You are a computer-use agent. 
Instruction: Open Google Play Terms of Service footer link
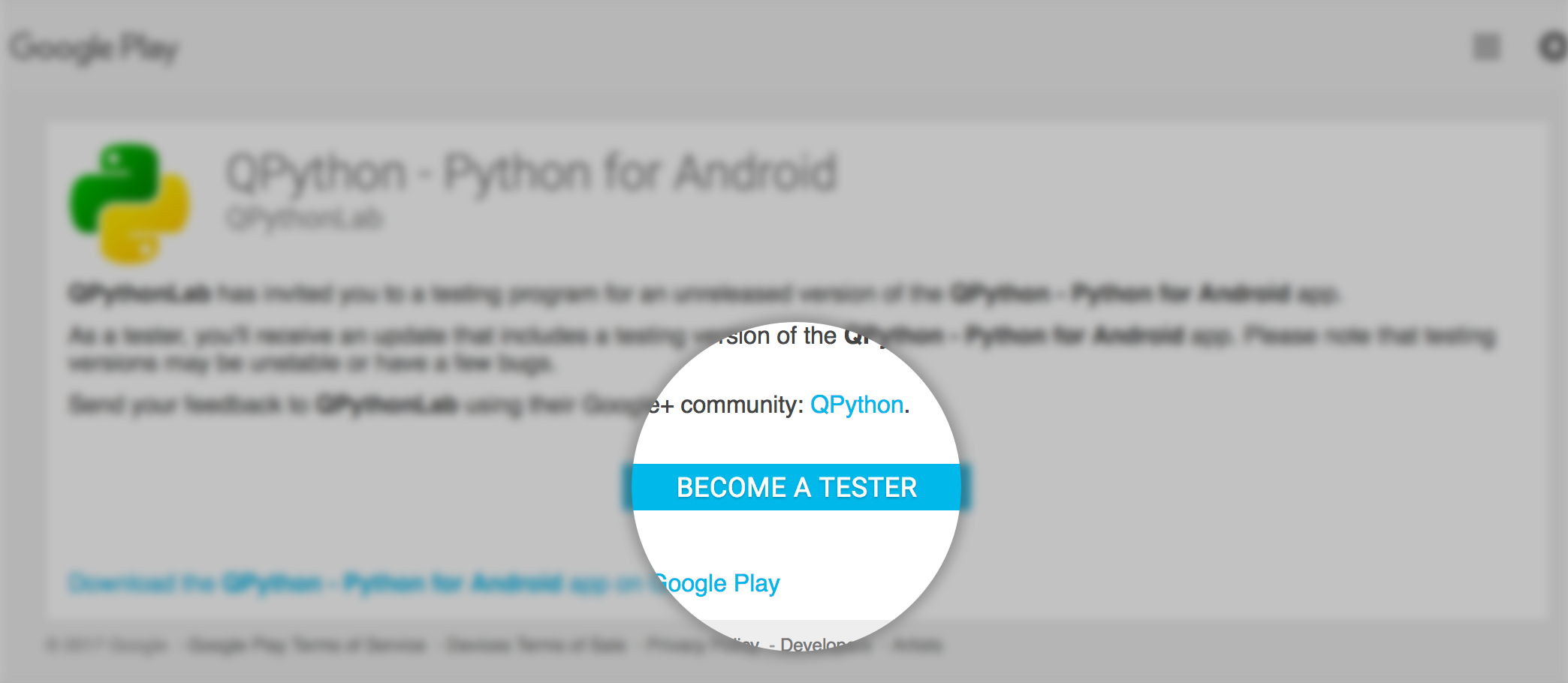306,645
